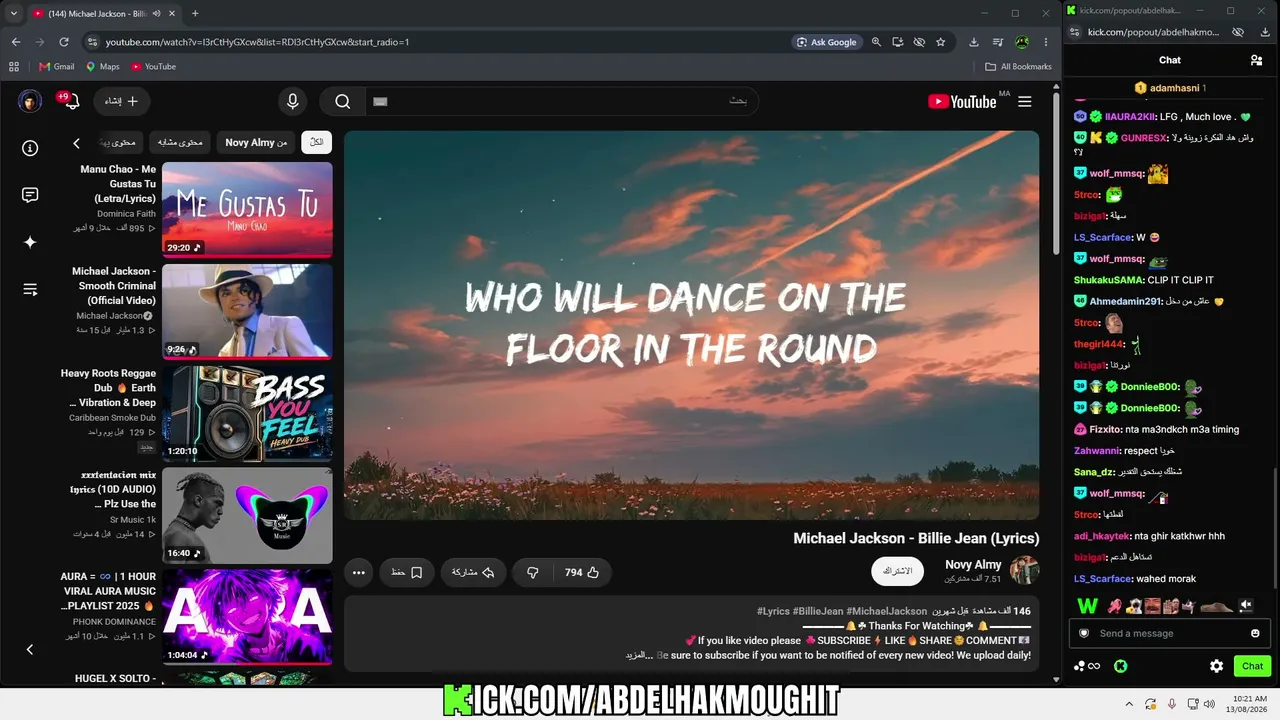Show hidden icons in the system tray

1129,704
